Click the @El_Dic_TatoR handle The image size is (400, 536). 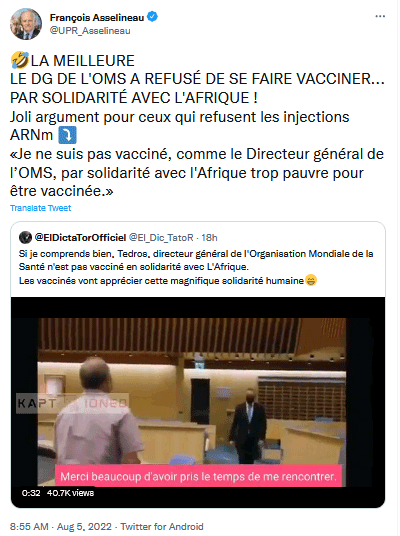161,237
